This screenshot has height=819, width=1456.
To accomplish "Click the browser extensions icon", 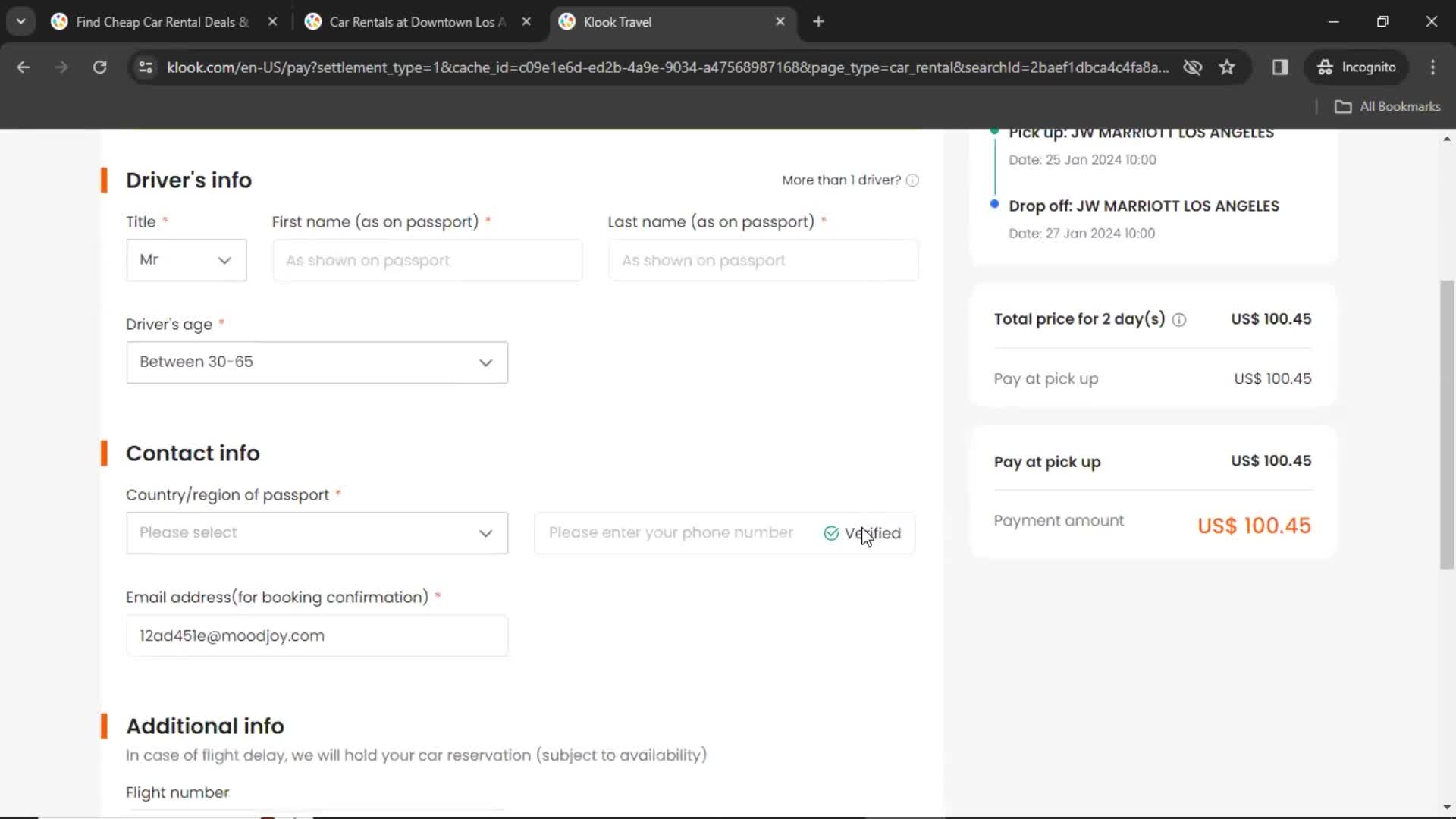I will tap(1280, 67).
